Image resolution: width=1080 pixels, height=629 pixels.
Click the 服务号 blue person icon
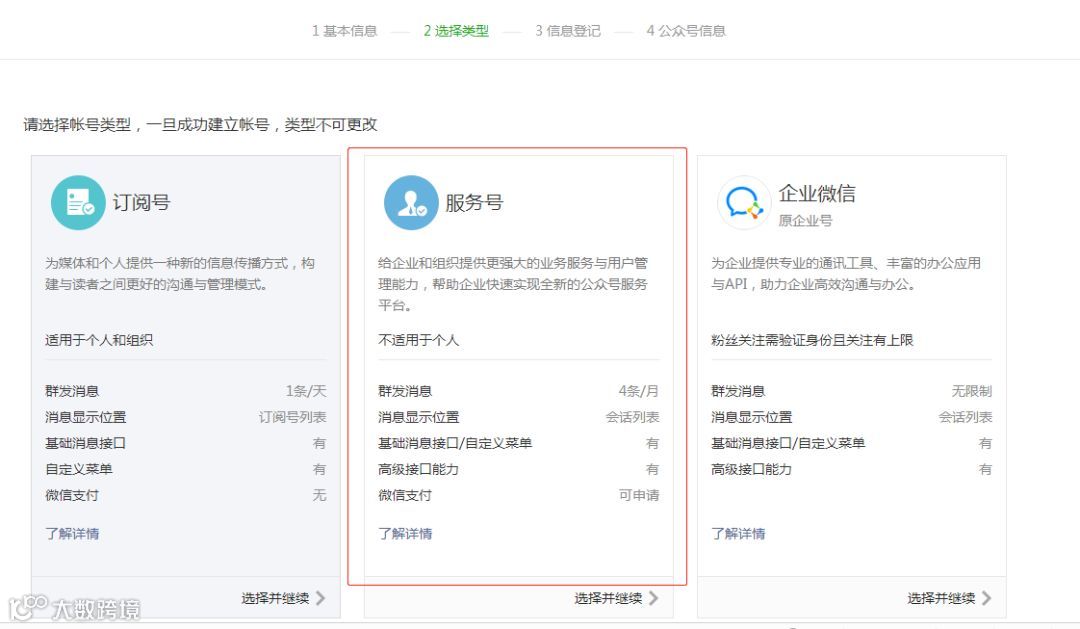point(411,203)
